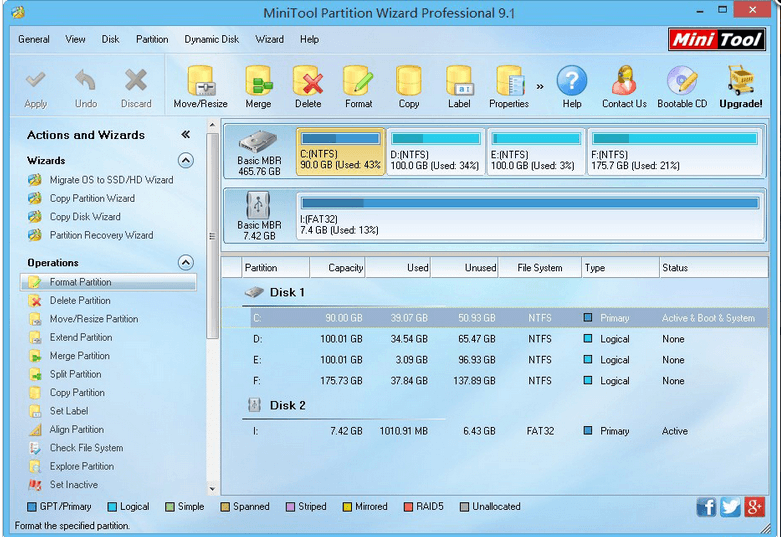Open the Dynamic Disk menu
Screen dimensions: 781x537
[x=211, y=40]
